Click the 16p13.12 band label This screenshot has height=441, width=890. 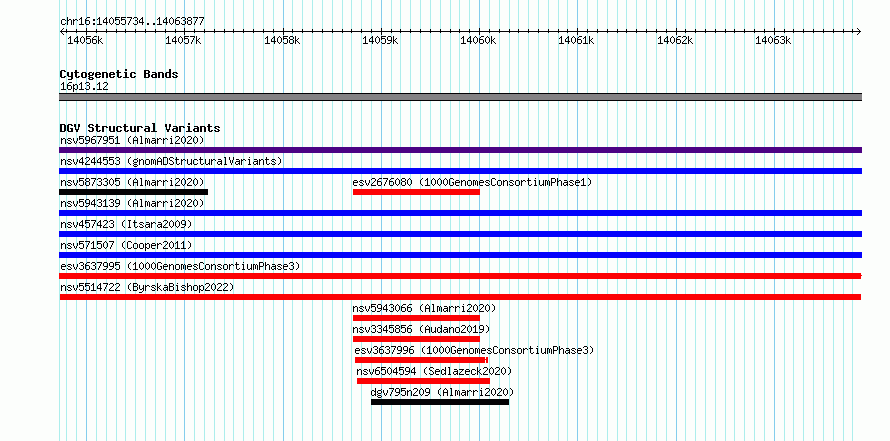pyautogui.click(x=84, y=87)
